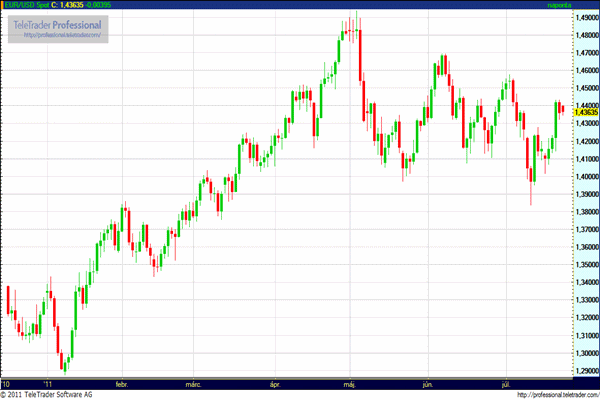Viewport: 600px width, 400px height.
Task: Click the 1,40000 level on price axis
Action: pyautogui.click(x=586, y=176)
